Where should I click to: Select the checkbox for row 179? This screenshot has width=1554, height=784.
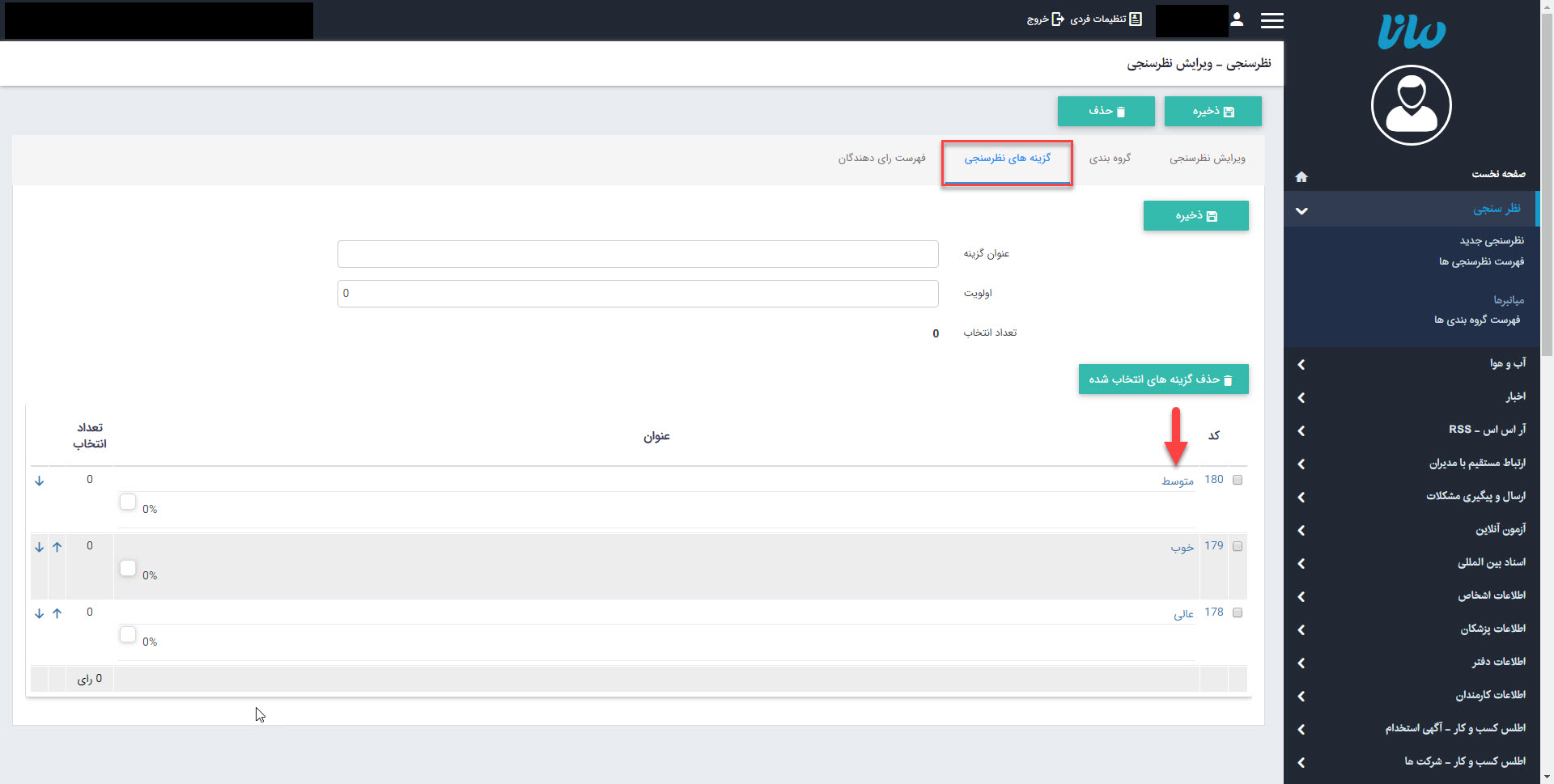[1237, 546]
